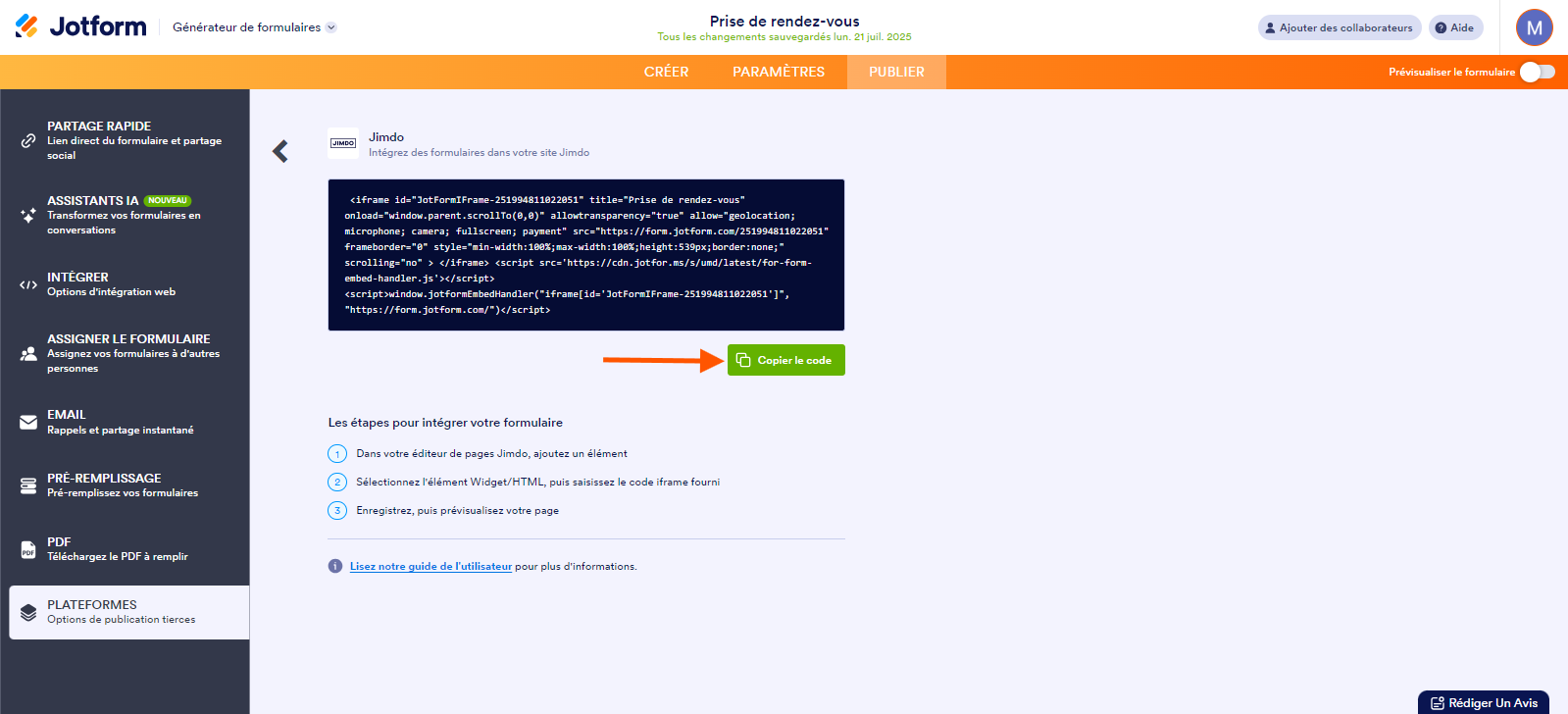Screen dimensions: 1568x714
Task: Click the Copier le code button
Action: [785, 360]
